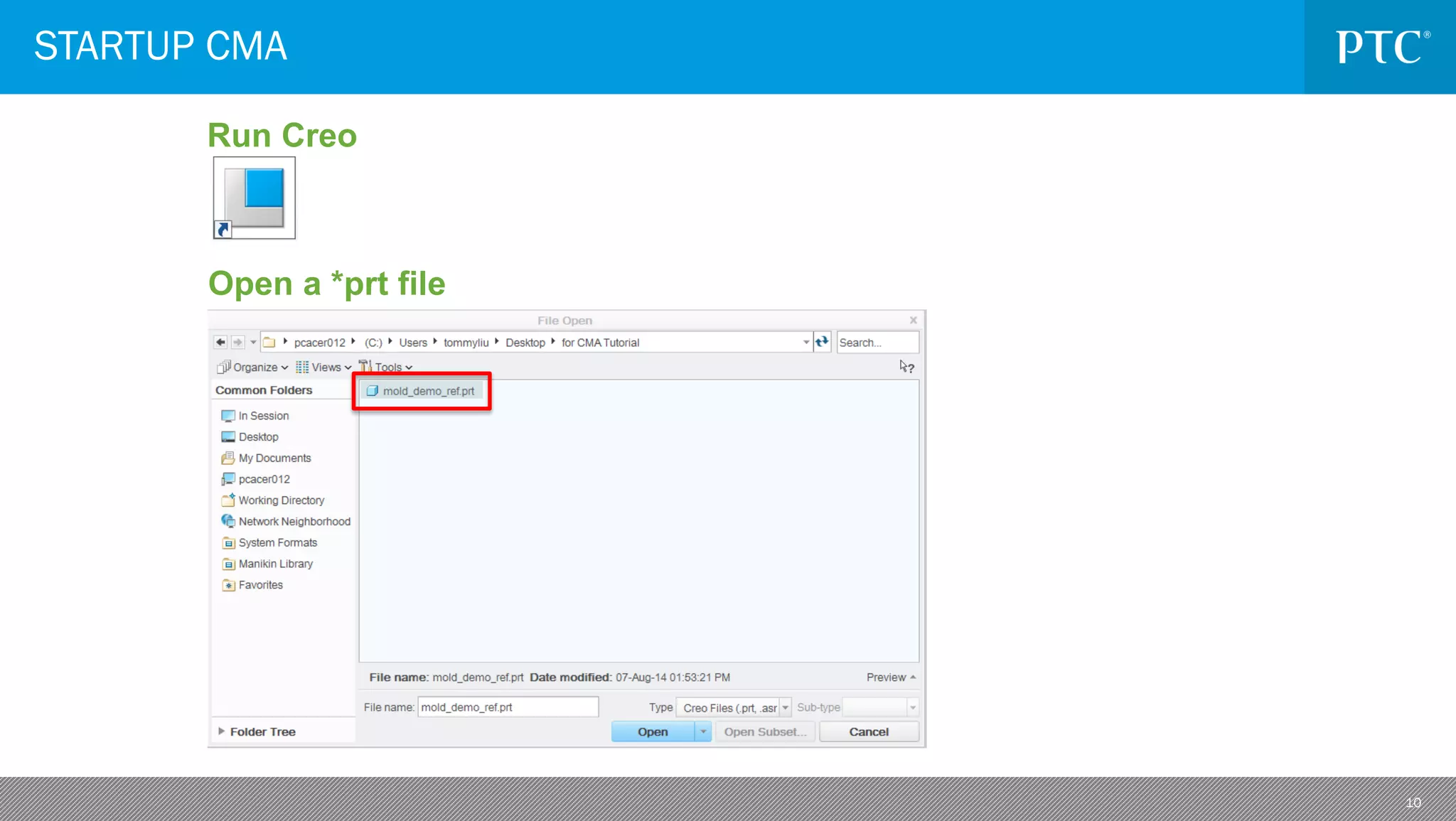
Task: Open pcacer012 in Common Folders
Action: pyautogui.click(x=256, y=479)
